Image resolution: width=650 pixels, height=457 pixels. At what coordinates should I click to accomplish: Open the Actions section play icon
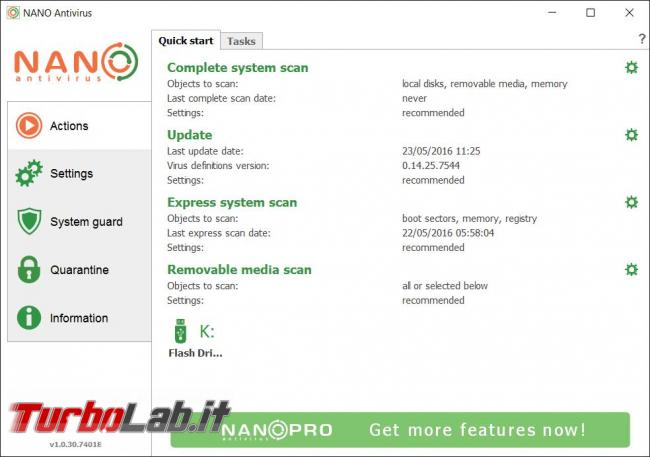point(29,125)
